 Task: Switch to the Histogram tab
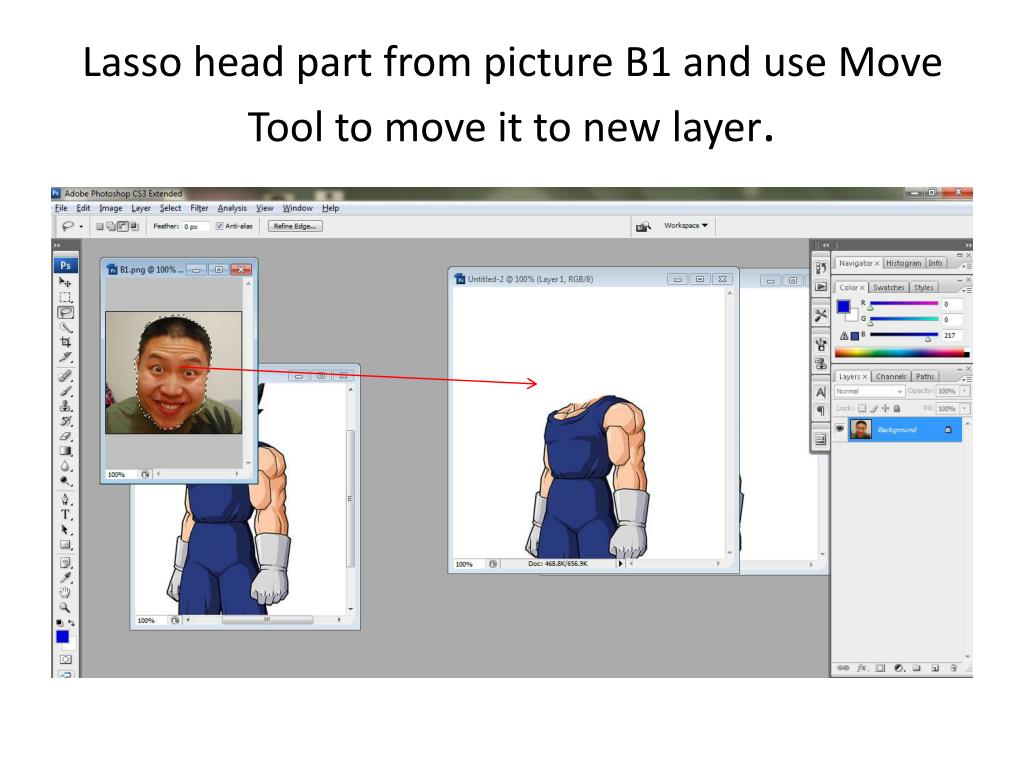903,263
